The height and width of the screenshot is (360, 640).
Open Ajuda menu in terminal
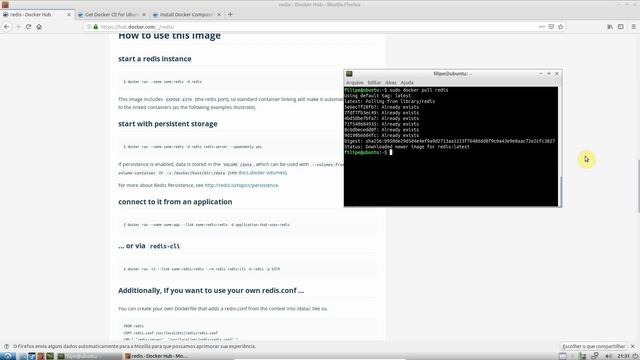click(407, 82)
